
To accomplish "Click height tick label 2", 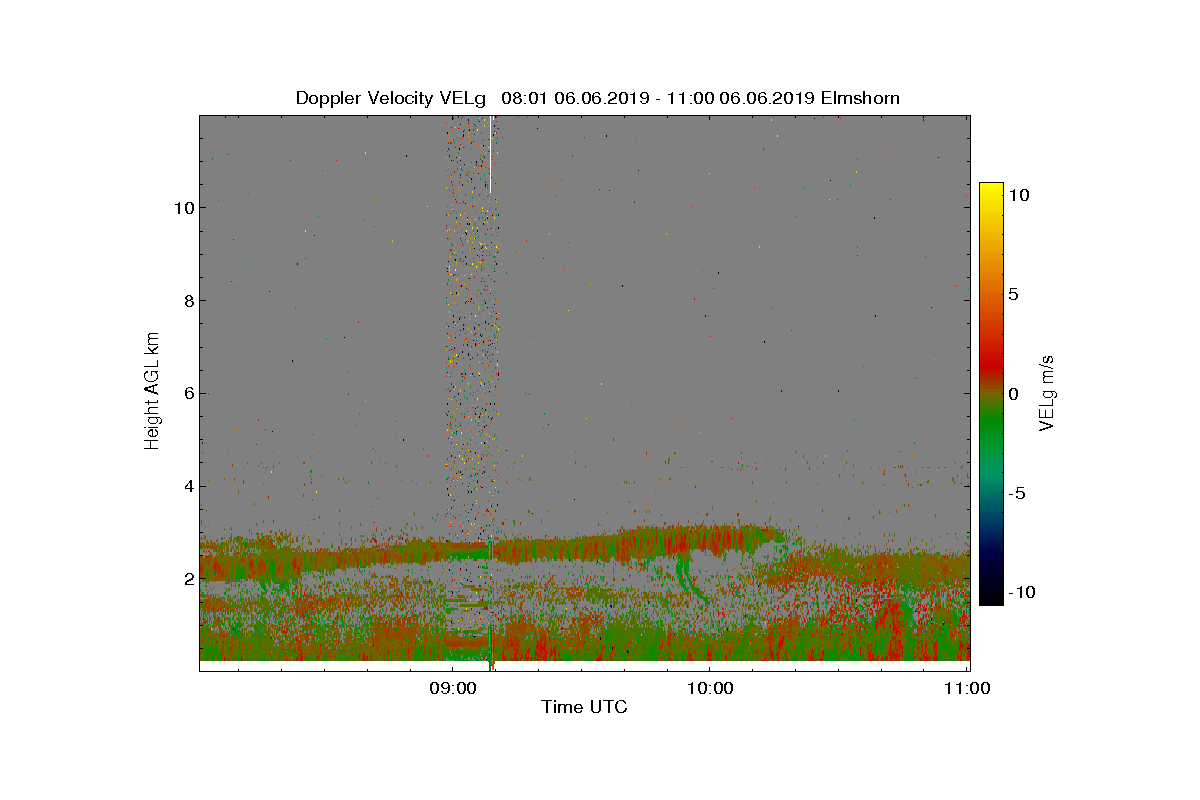I will (x=187, y=579).
